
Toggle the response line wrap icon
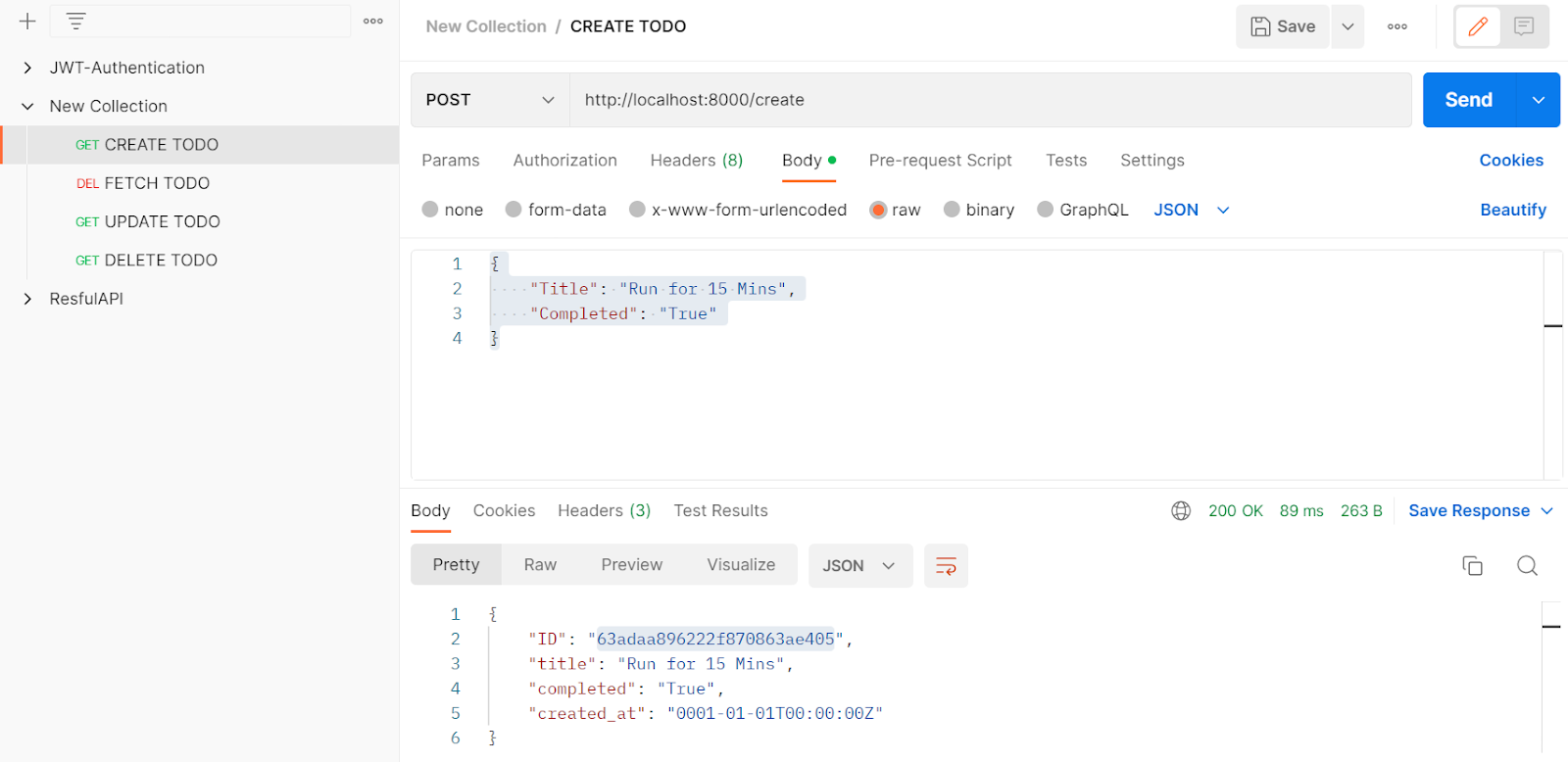pos(946,566)
